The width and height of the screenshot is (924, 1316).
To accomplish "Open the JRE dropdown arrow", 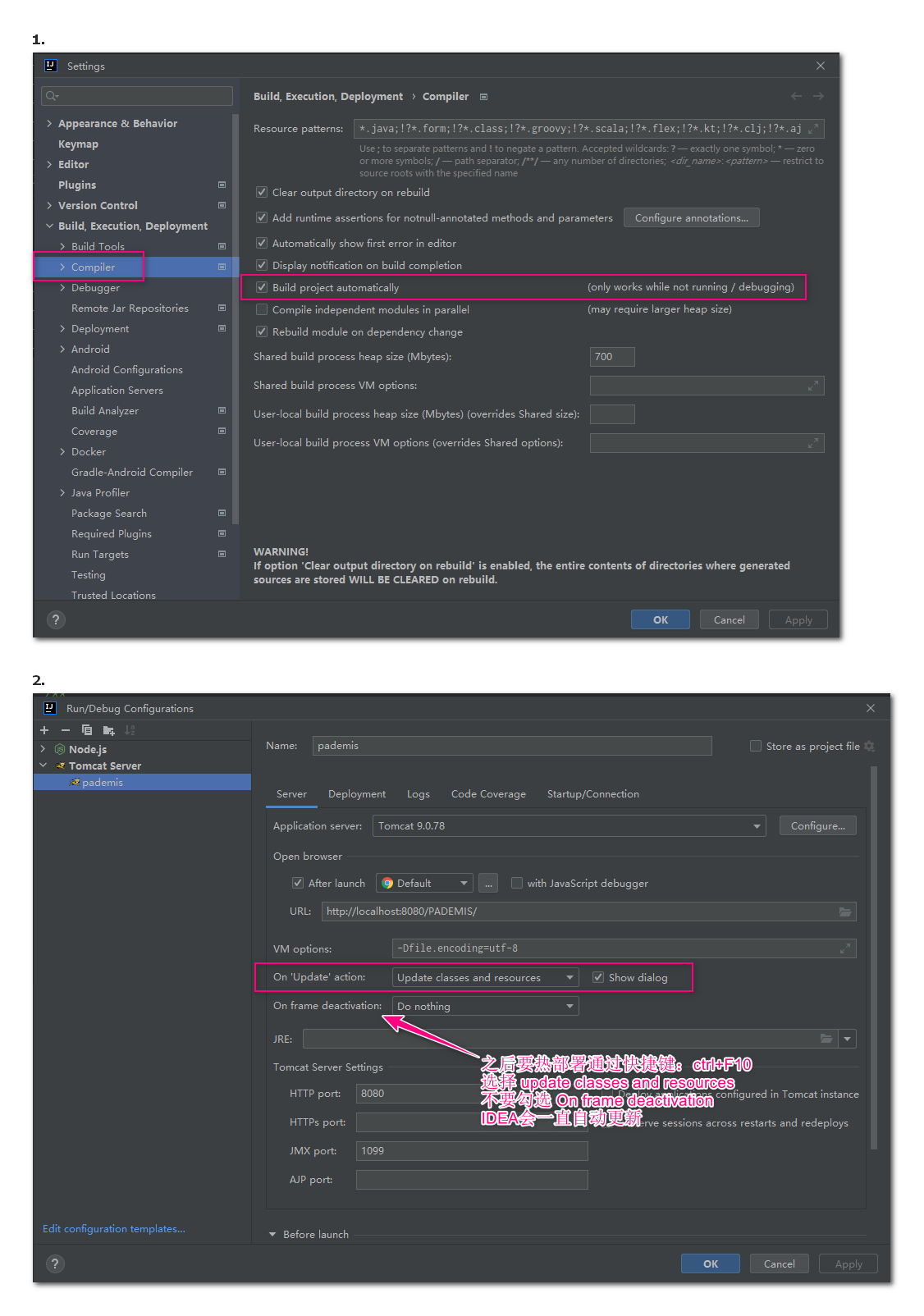I will [x=848, y=1039].
